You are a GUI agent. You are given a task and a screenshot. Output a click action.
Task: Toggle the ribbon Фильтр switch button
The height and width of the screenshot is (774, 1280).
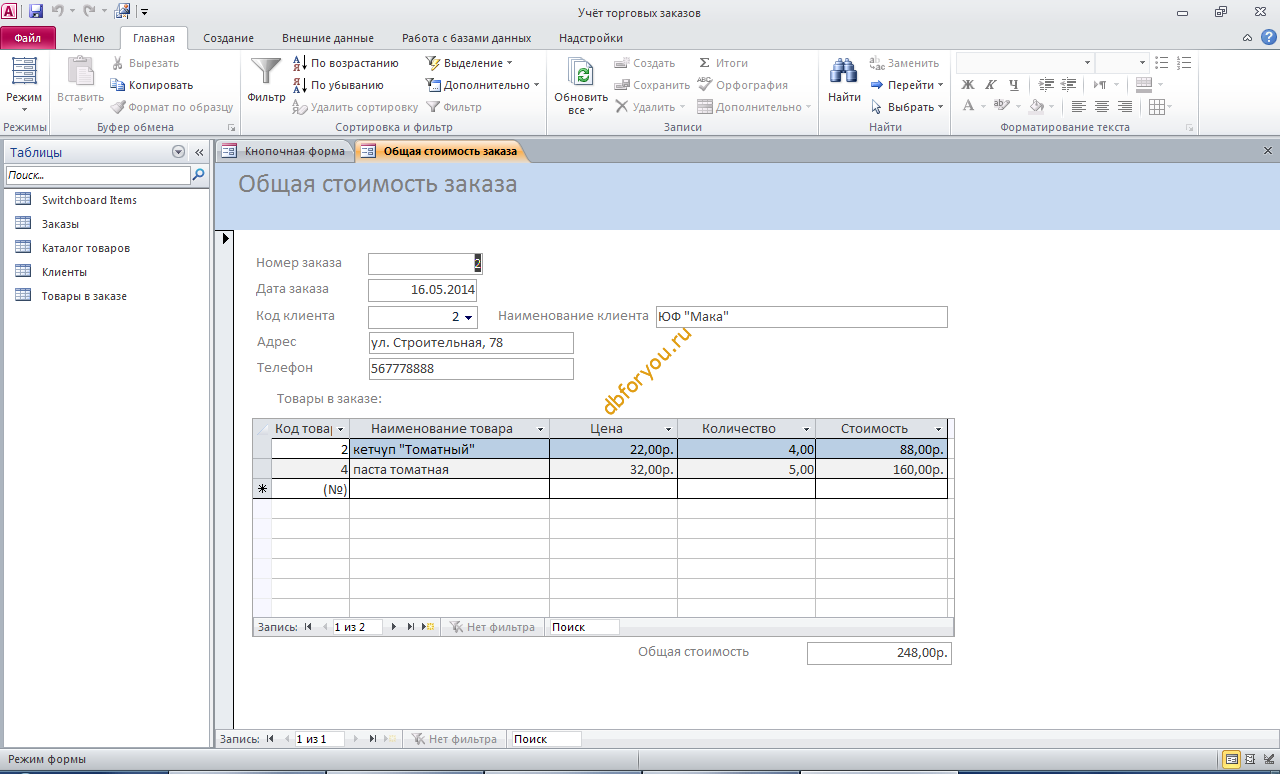pos(454,107)
